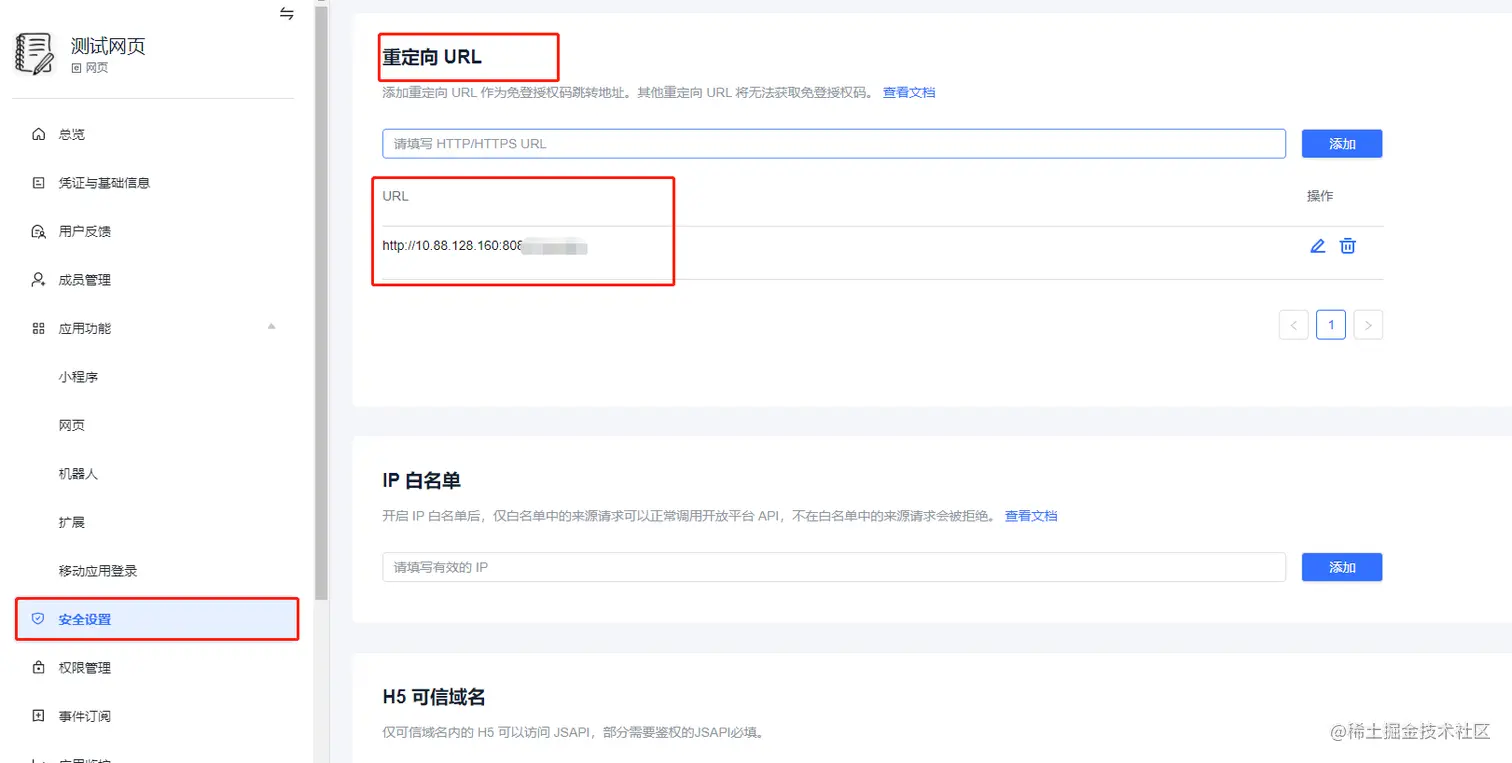
Task: Select 安全设置 in the sidebar
Action: tap(157, 619)
